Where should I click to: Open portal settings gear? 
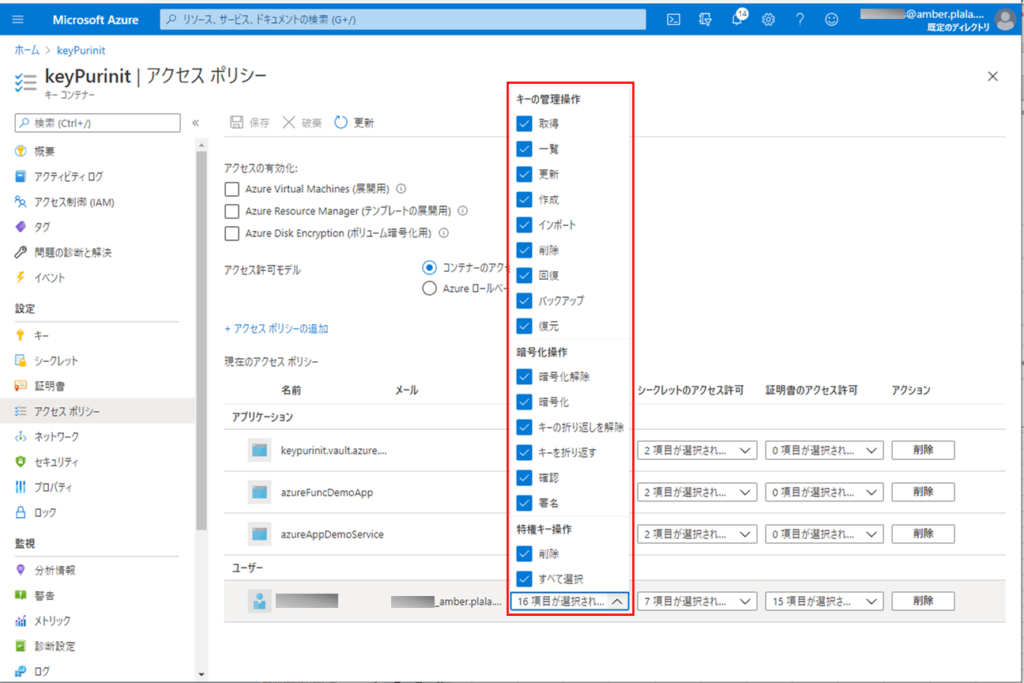pyautogui.click(x=769, y=20)
